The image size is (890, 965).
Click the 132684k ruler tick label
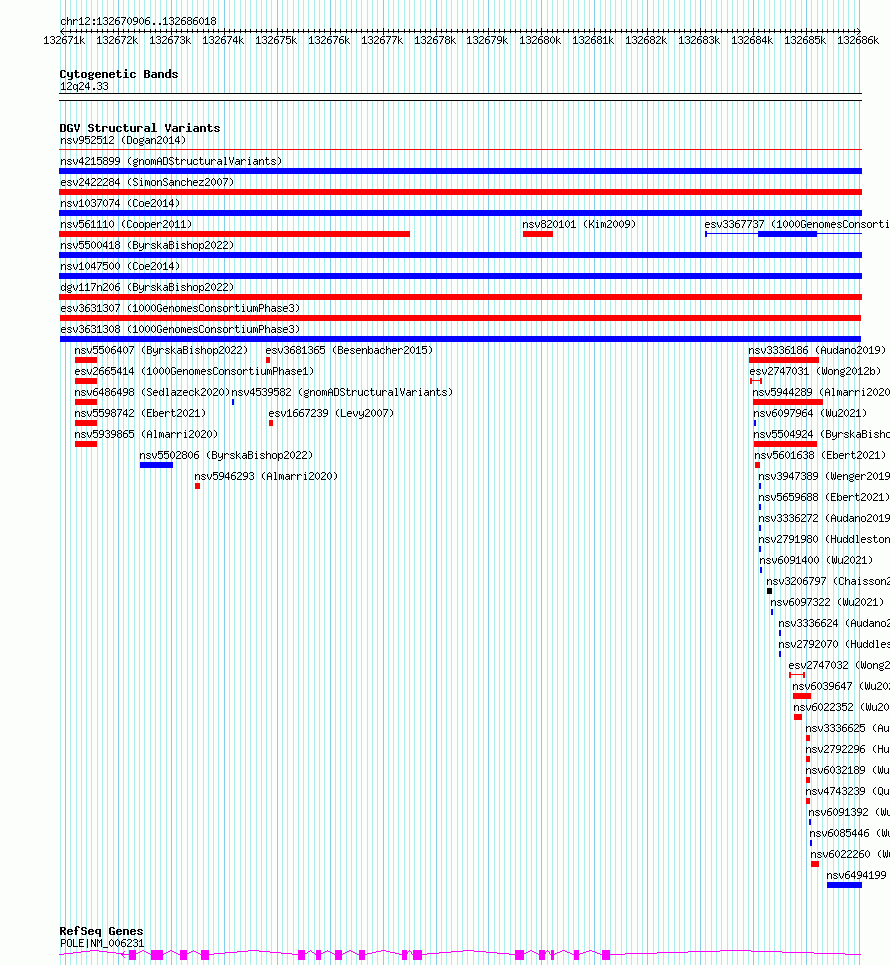(x=752, y=40)
